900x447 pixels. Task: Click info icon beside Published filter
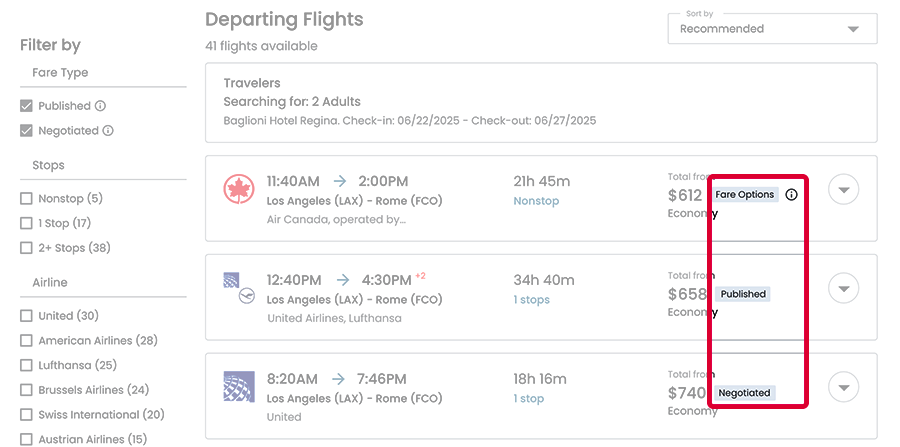tap(101, 106)
